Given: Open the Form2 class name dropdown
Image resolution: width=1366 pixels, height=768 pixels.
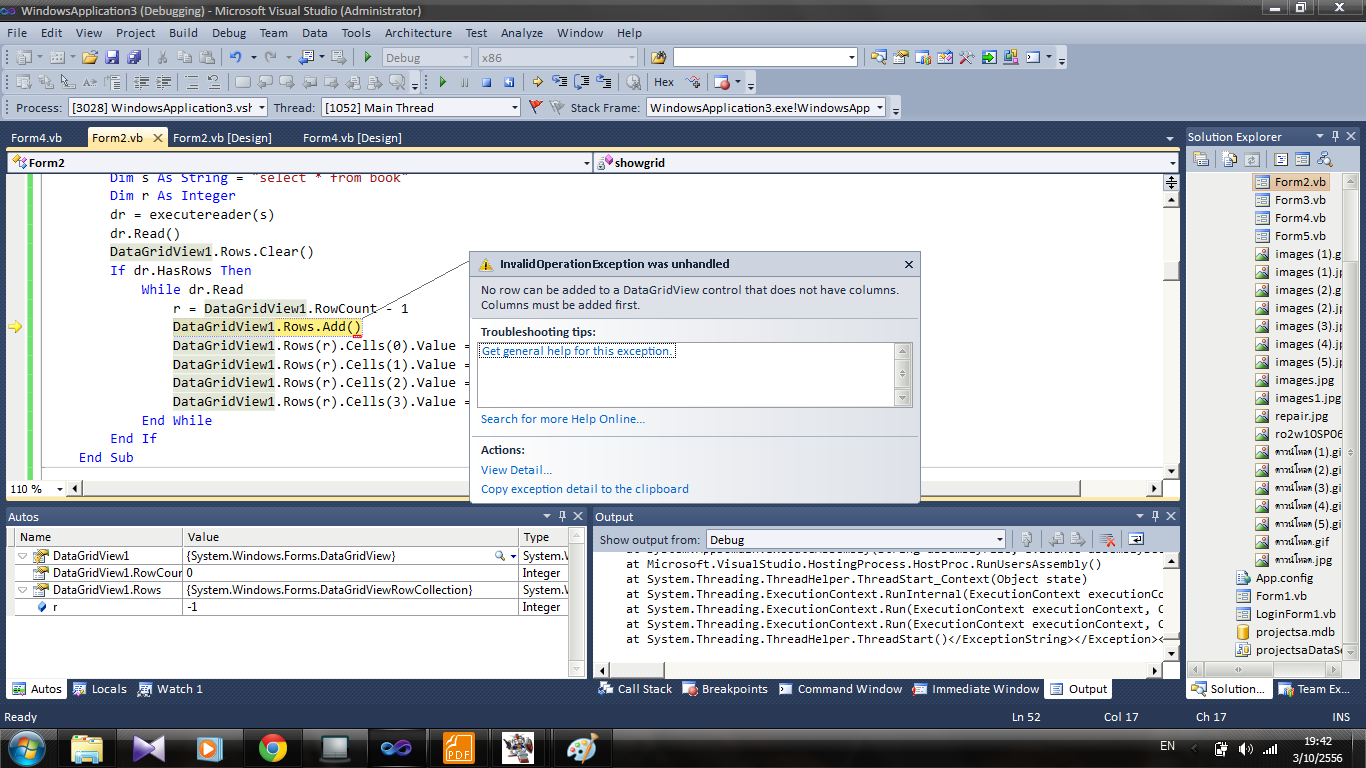Looking at the screenshot, I should tap(300, 162).
